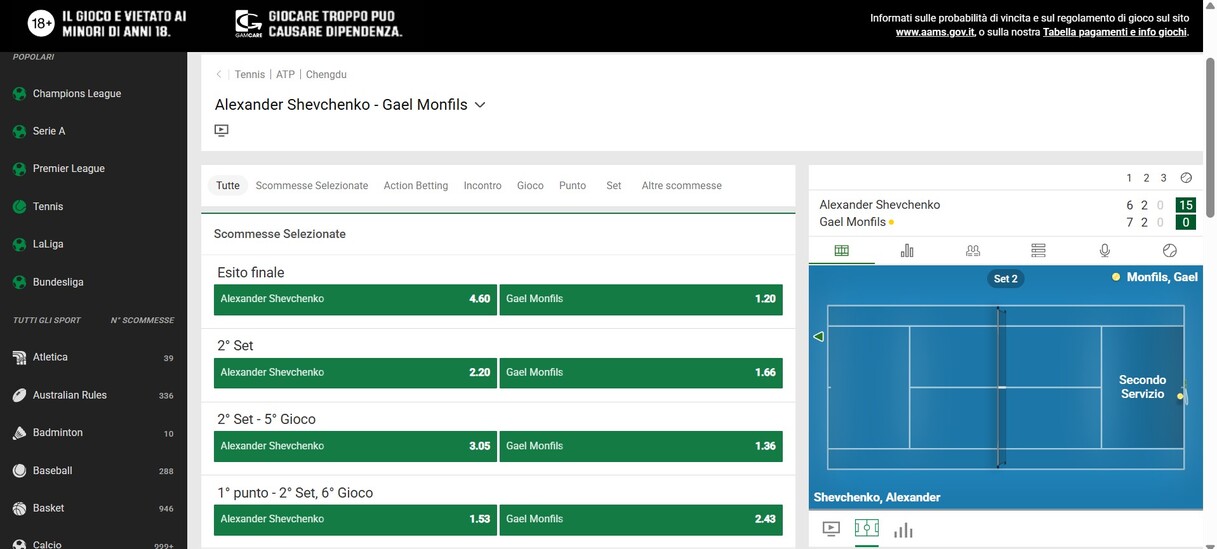
Task: Switch to pitch view icon below court
Action: (x=866, y=529)
